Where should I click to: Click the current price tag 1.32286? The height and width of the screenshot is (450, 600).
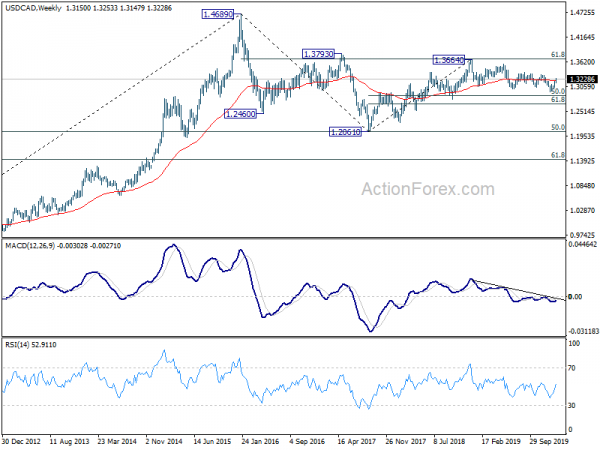(x=582, y=79)
